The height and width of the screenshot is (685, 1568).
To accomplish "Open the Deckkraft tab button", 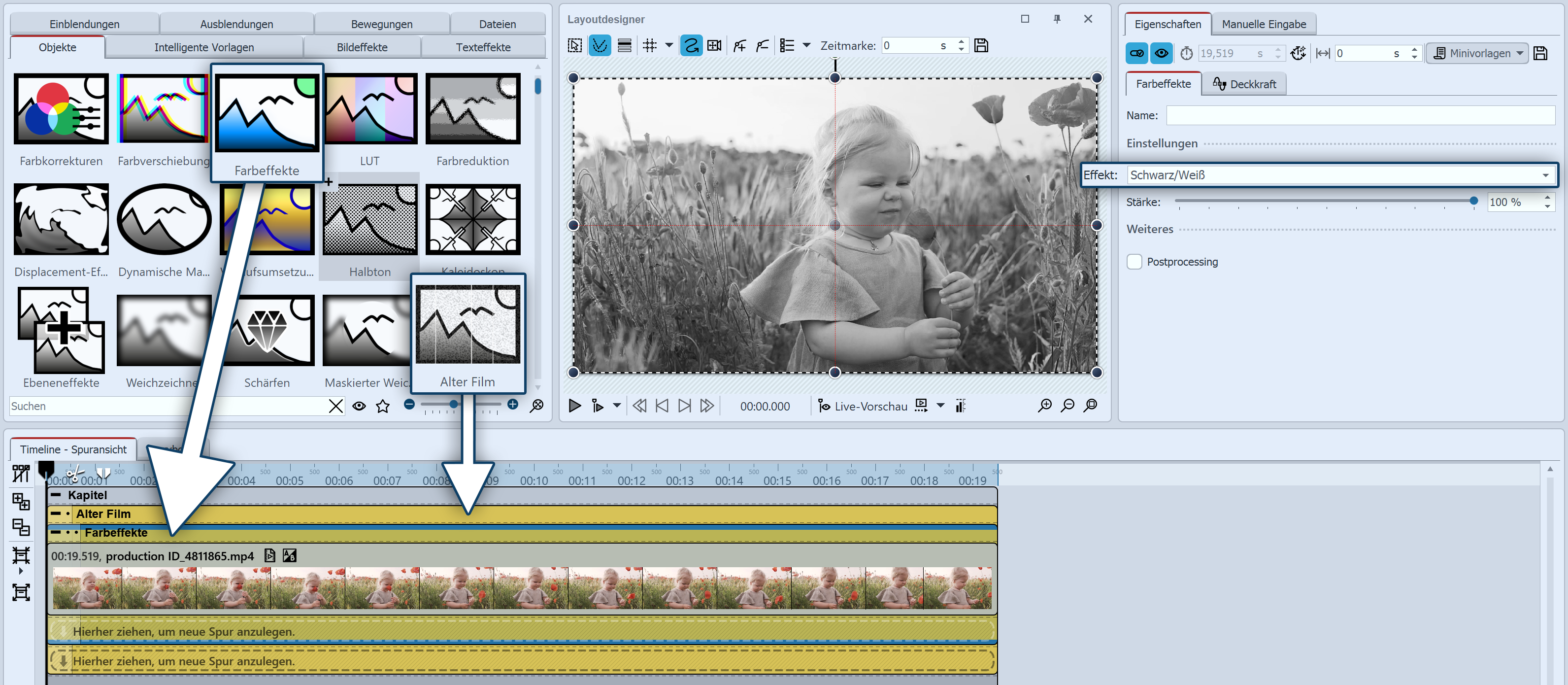I will click(x=1244, y=84).
